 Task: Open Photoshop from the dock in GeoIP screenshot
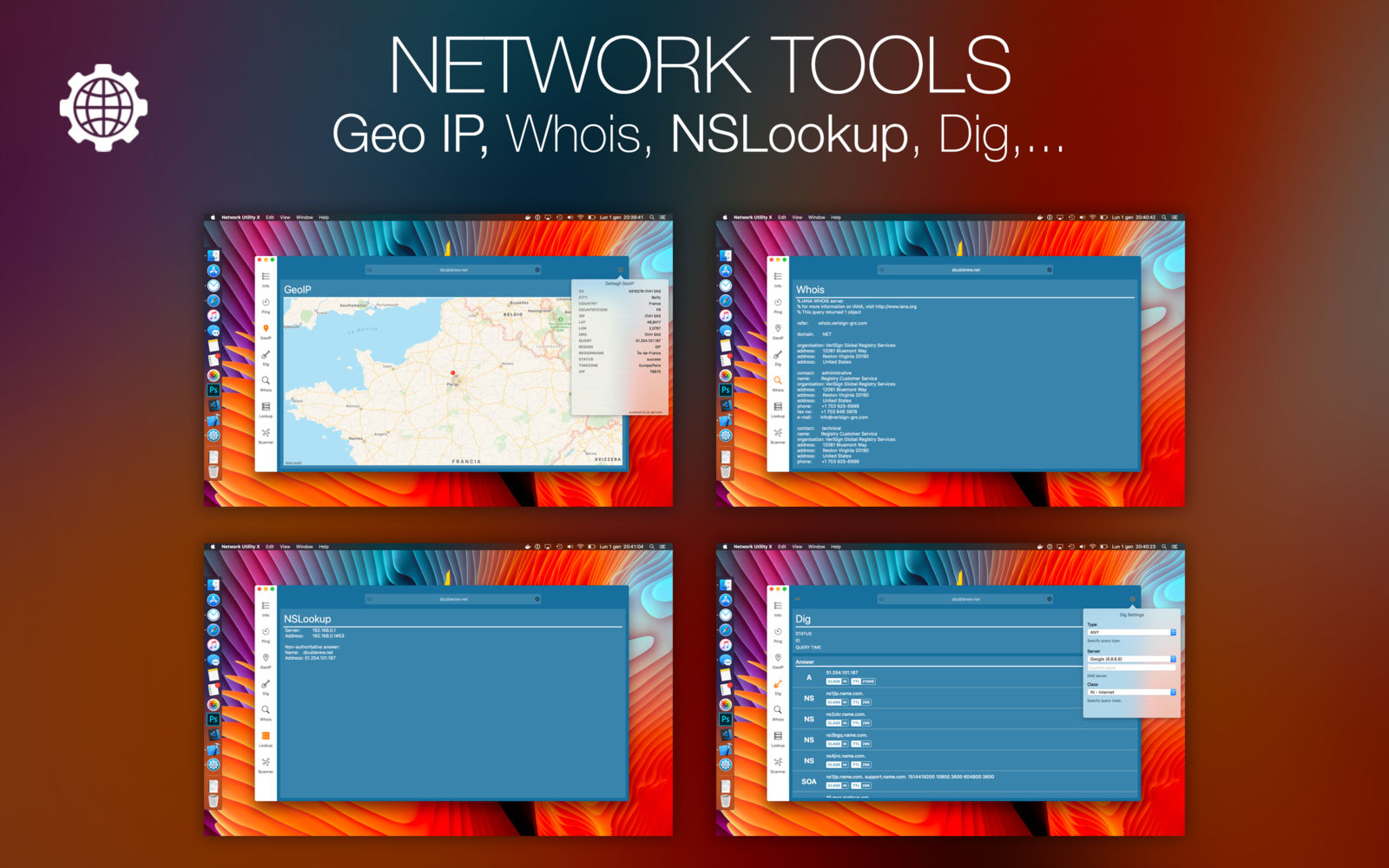click(214, 390)
